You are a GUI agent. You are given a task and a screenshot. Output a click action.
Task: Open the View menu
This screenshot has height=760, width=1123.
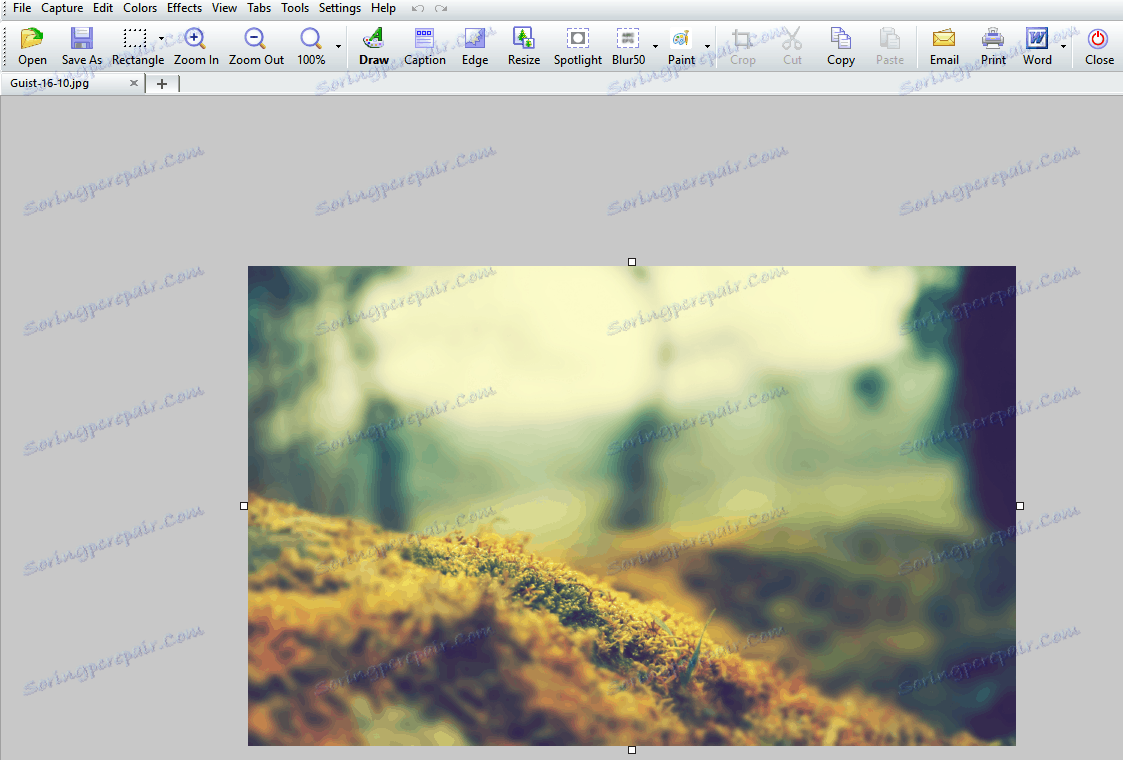coord(224,8)
